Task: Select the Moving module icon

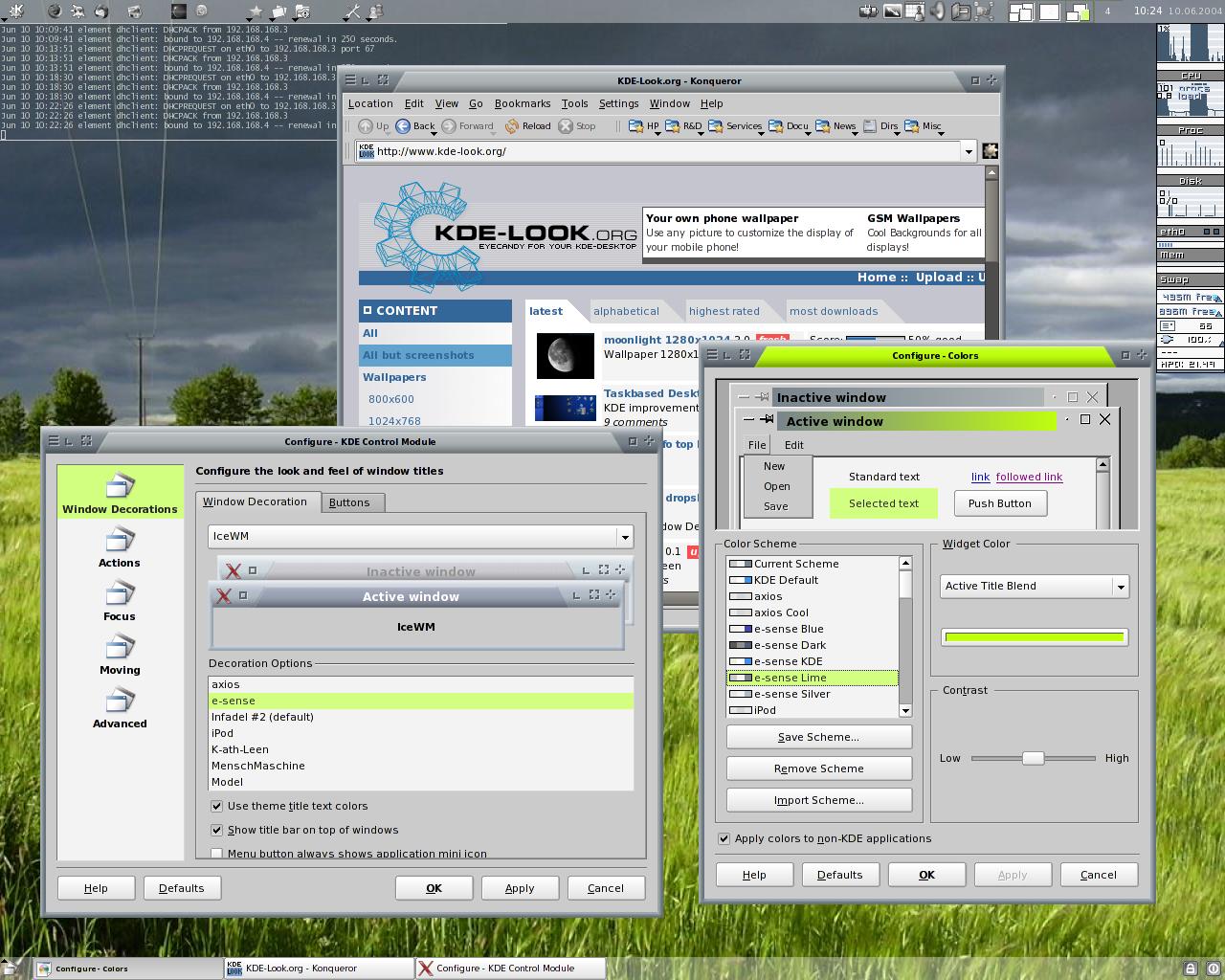Action: click(120, 655)
